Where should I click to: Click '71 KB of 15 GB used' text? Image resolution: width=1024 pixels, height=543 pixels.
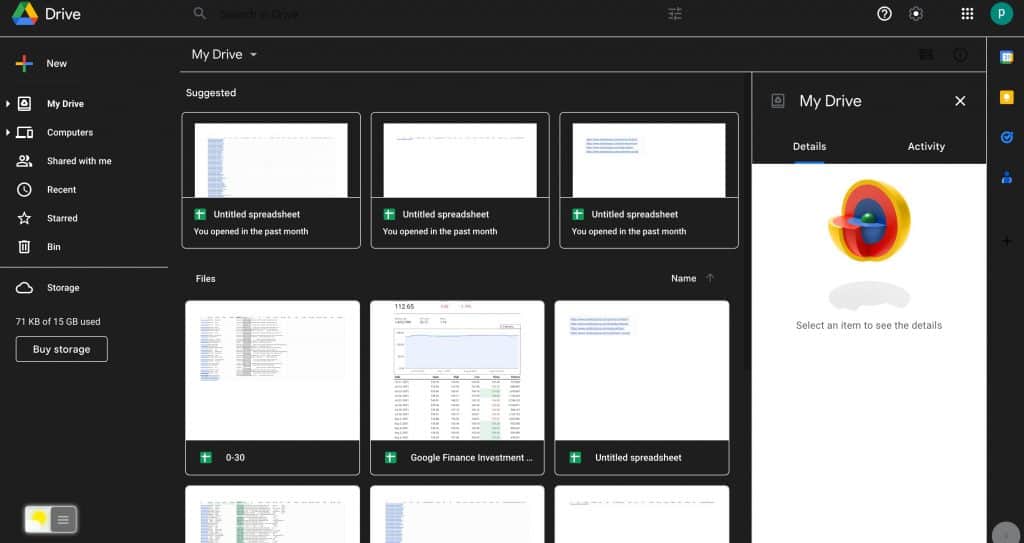tap(58, 321)
